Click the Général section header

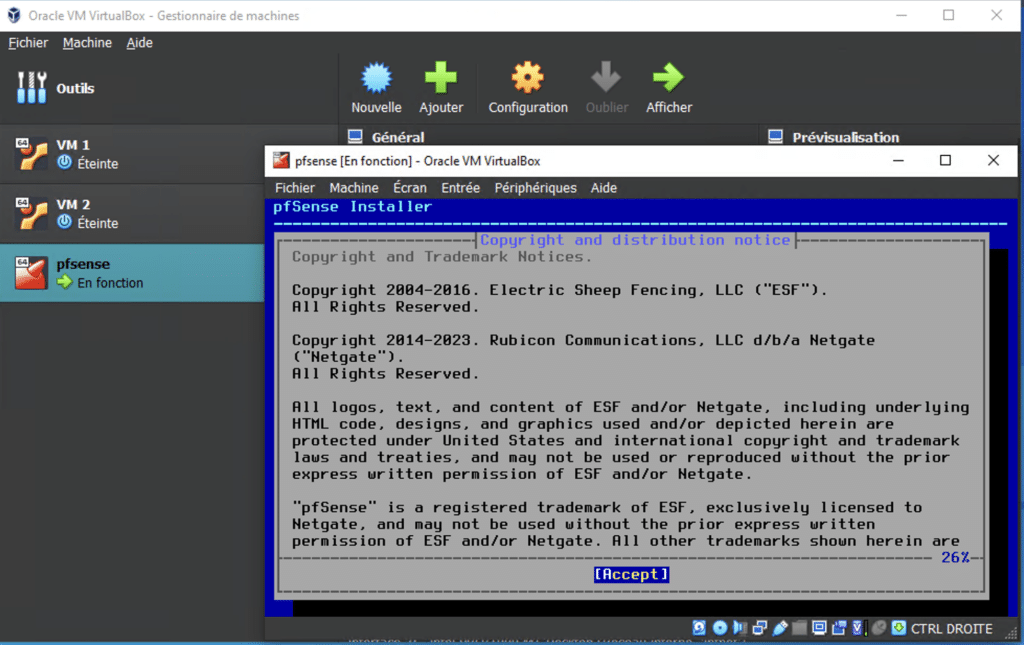(x=398, y=137)
